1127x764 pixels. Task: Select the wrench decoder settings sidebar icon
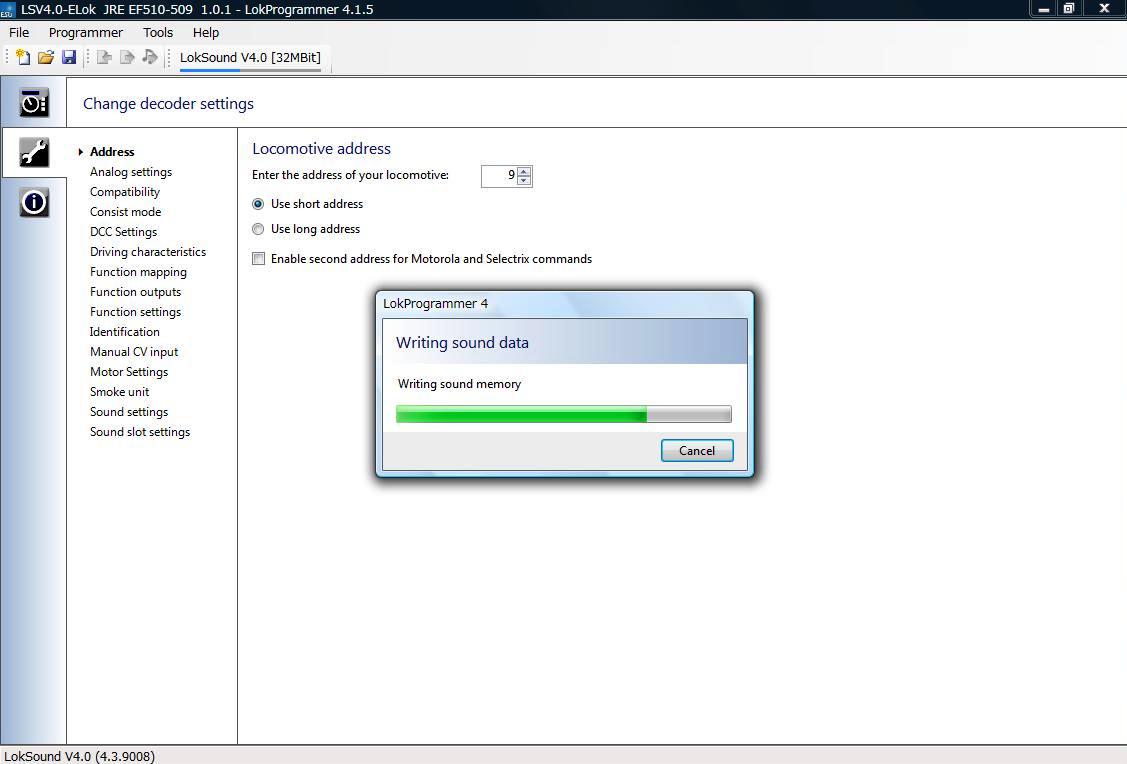click(x=34, y=152)
